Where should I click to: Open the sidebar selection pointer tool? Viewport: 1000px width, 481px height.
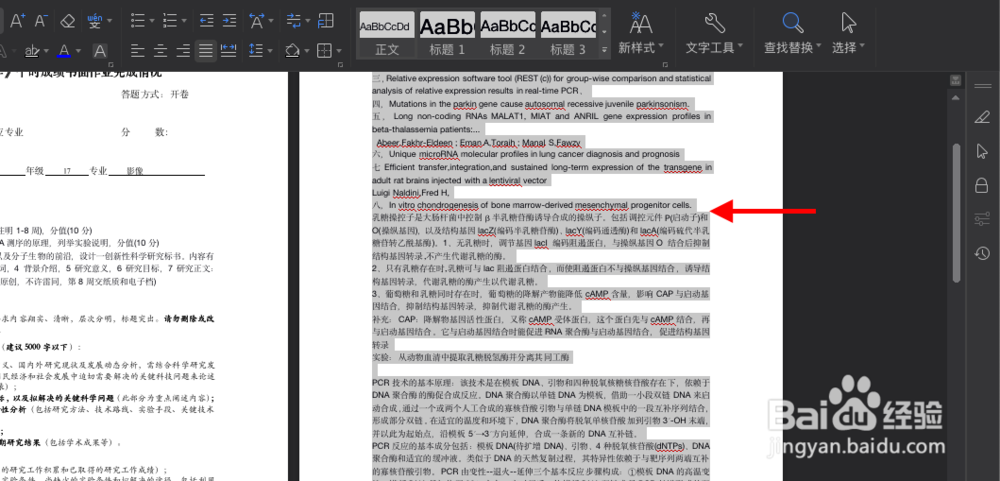pos(982,151)
